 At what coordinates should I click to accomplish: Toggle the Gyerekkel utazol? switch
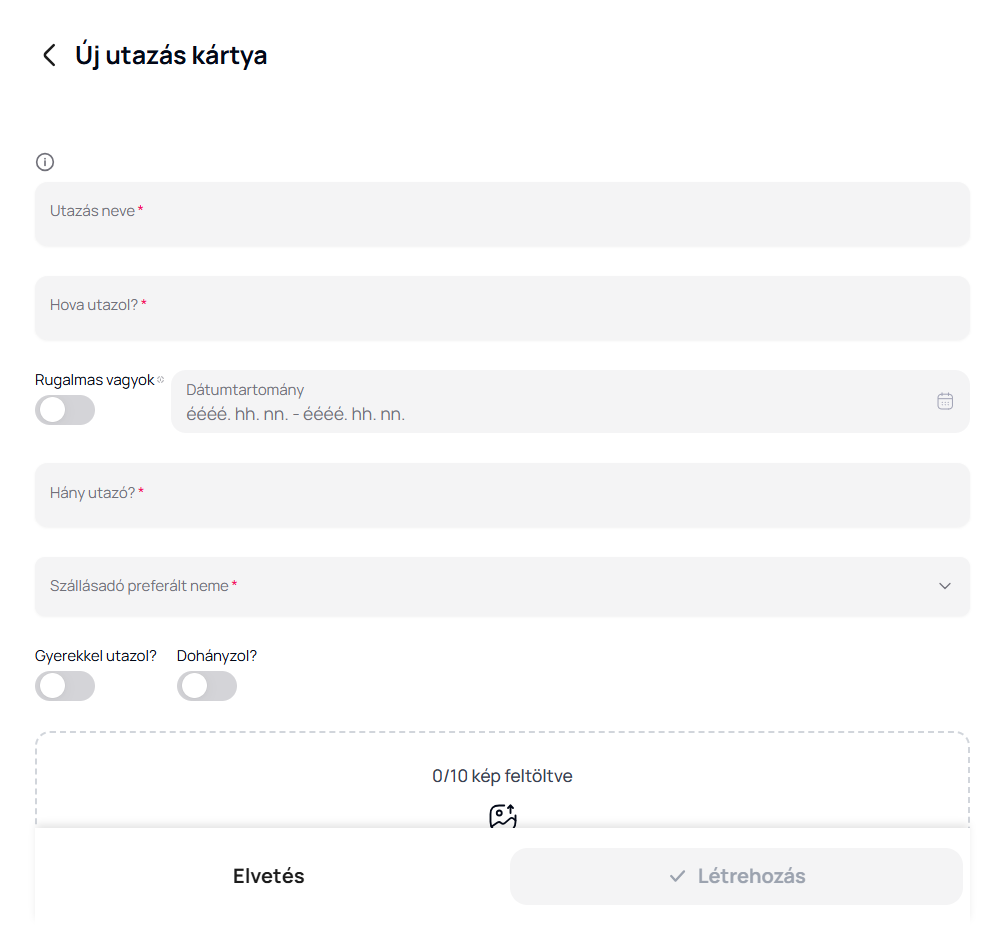65,686
